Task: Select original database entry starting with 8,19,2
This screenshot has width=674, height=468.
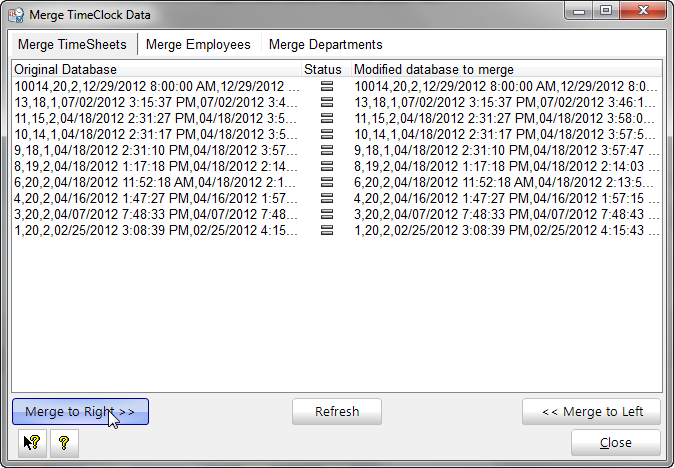Action: (156, 167)
